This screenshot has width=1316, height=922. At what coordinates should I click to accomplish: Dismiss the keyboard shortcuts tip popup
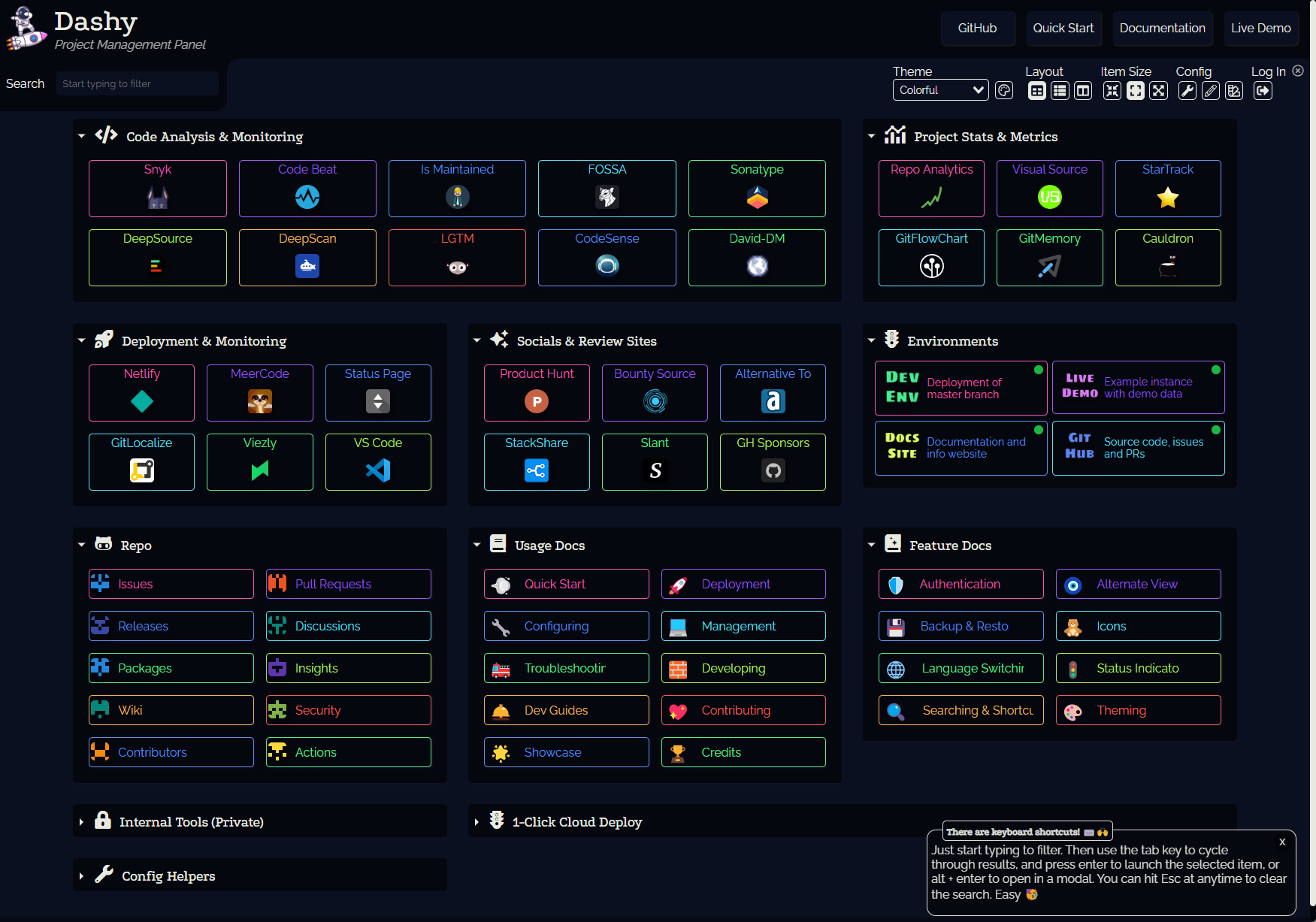pos(1282,842)
